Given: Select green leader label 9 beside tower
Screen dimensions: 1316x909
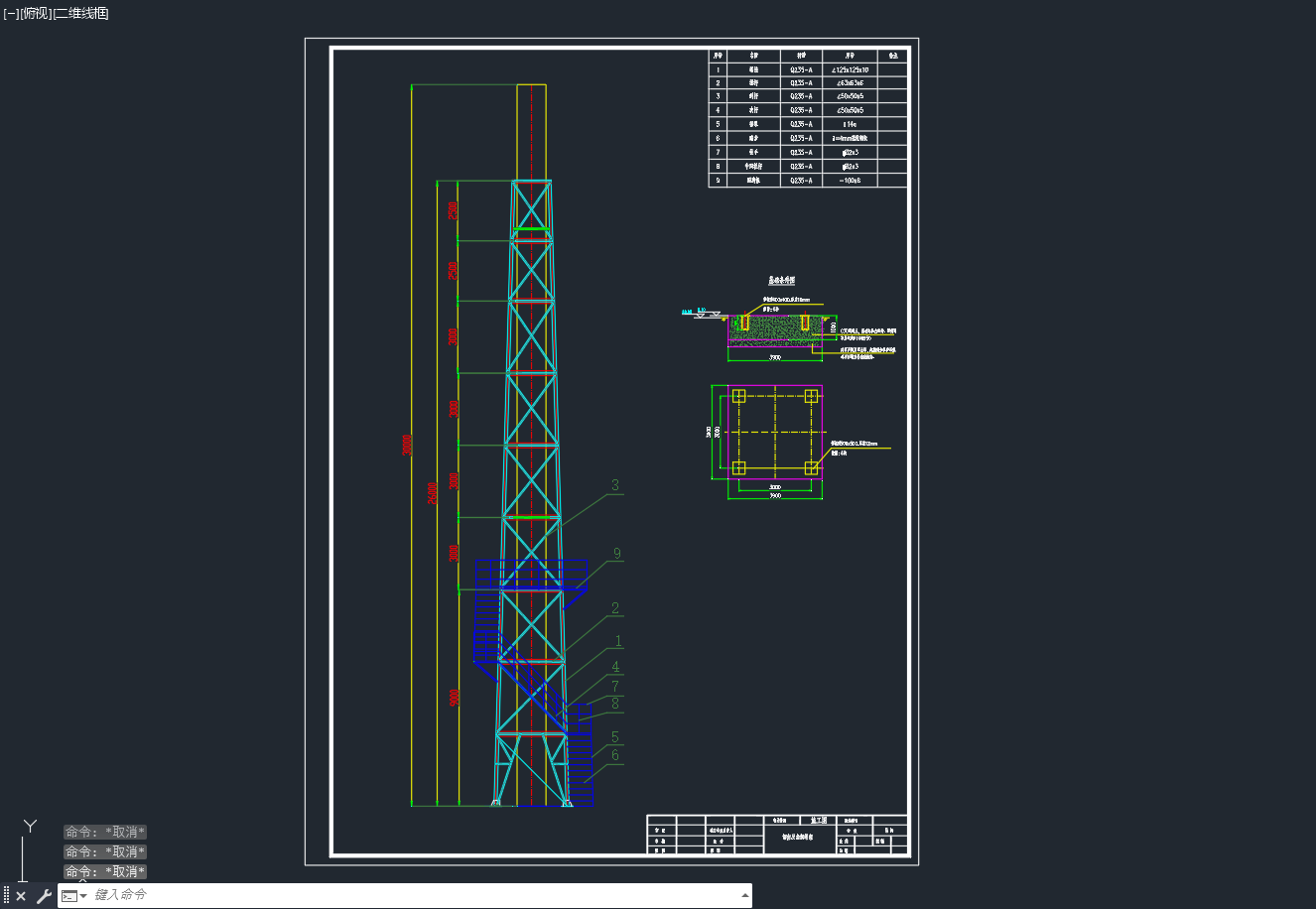Looking at the screenshot, I should pos(617,554).
